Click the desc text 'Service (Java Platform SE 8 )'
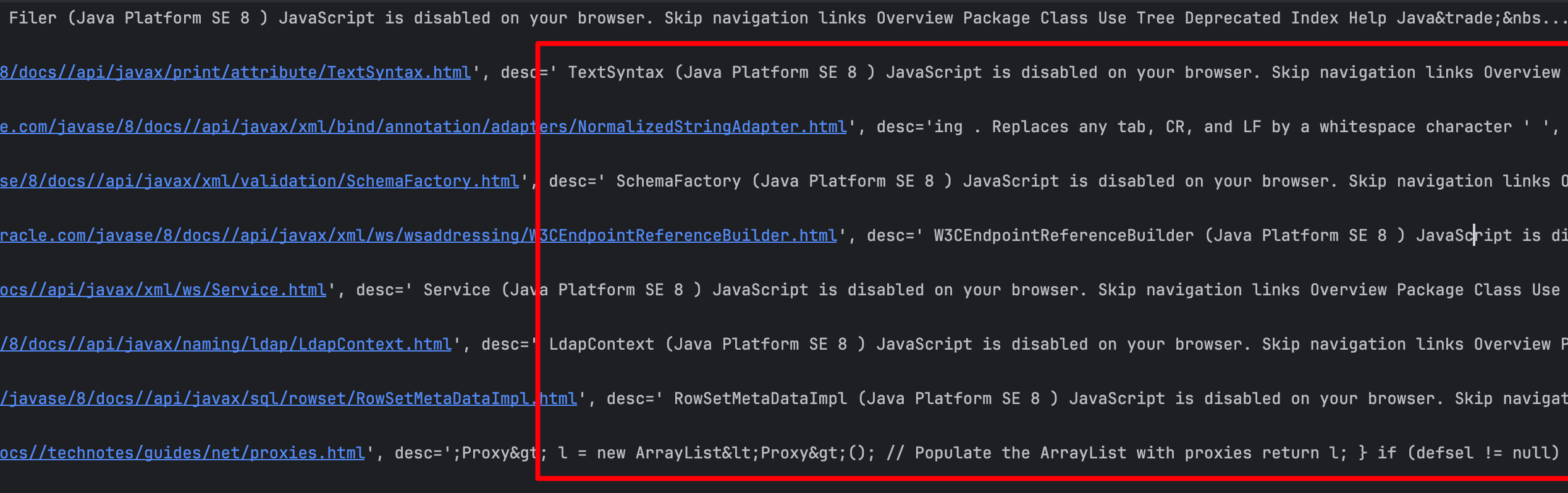 pos(563,290)
